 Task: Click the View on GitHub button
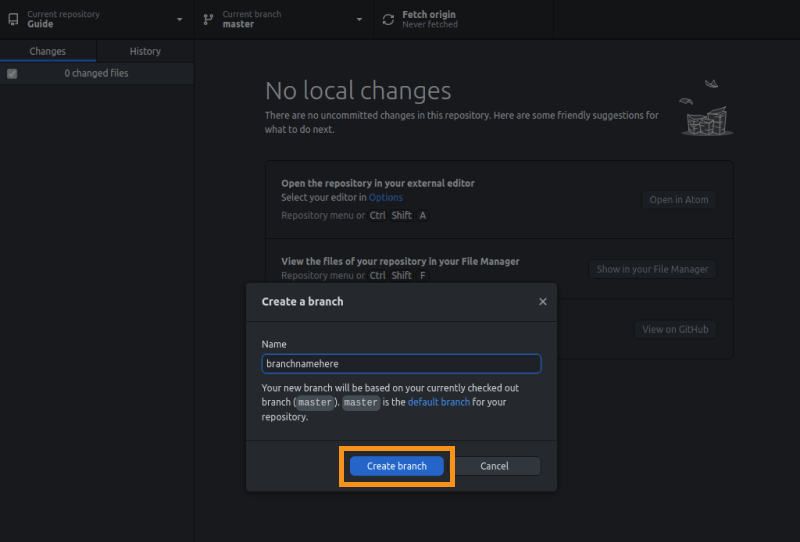pyautogui.click(x=675, y=329)
